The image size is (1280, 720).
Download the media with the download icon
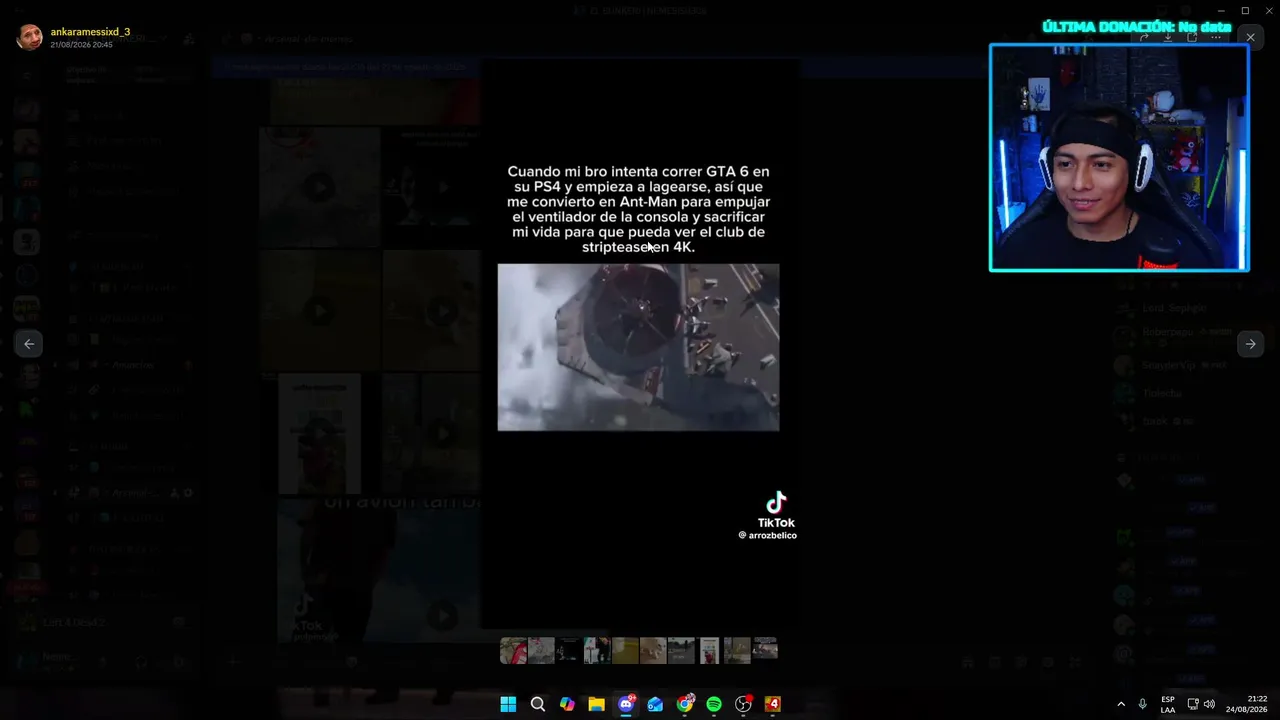tap(1168, 37)
